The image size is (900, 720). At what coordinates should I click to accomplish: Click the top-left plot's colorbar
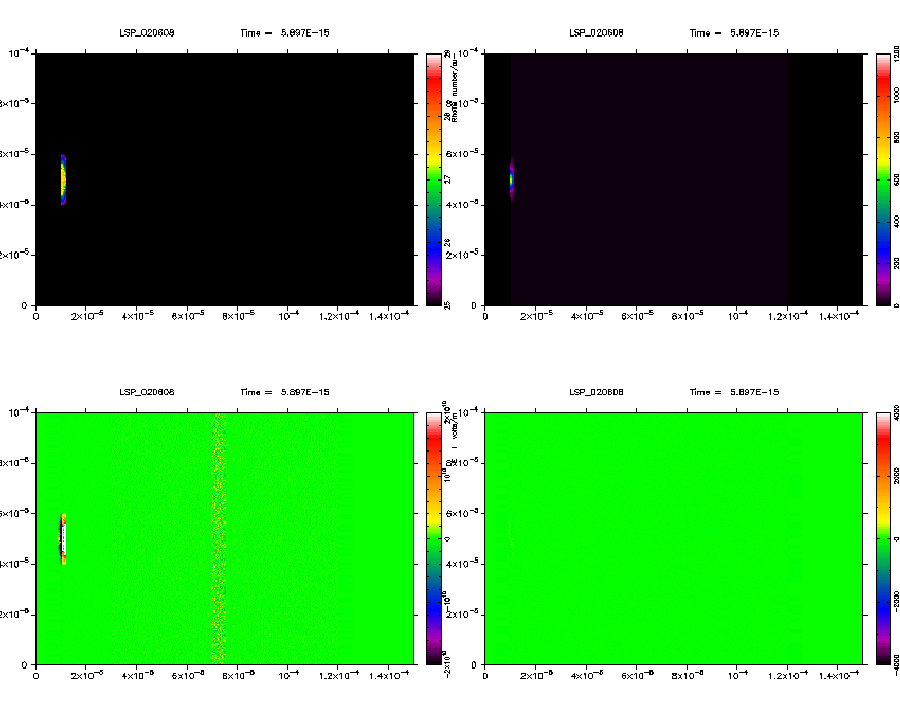[433, 179]
